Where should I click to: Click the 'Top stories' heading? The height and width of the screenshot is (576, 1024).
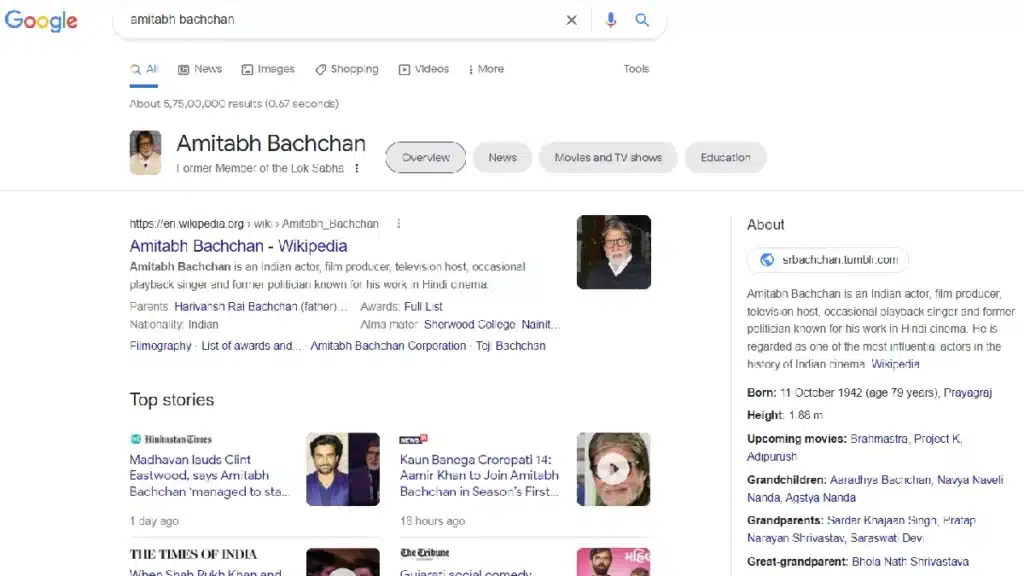(x=172, y=400)
